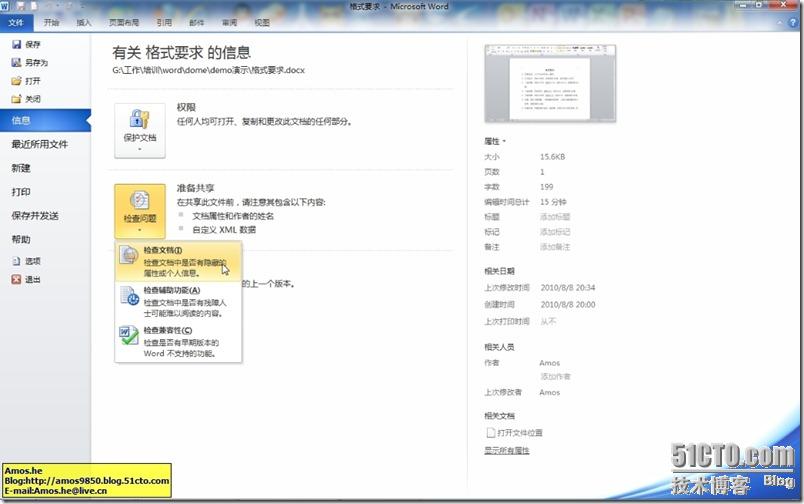Click the Protect Document lock icon

[x=139, y=119]
